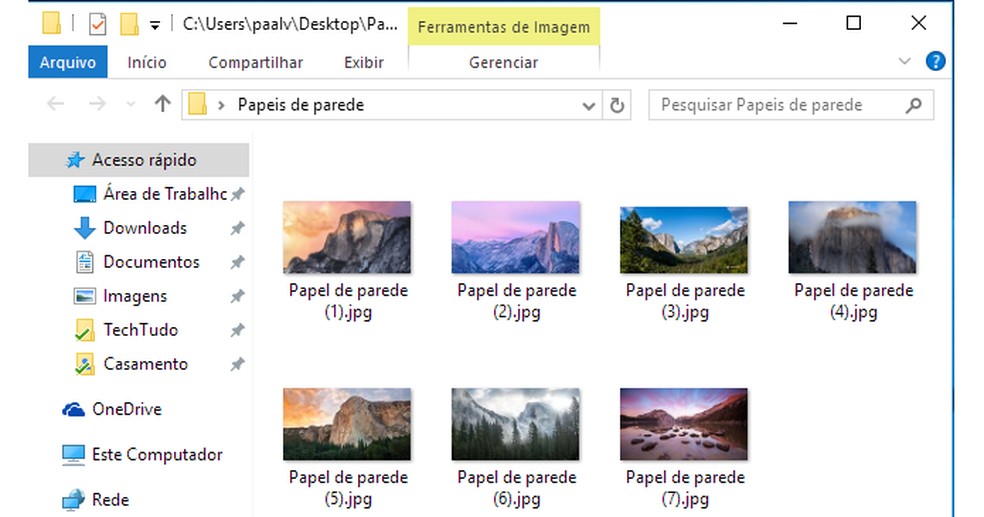Select thumbnail Papel de parede (2).jpg

(515, 237)
